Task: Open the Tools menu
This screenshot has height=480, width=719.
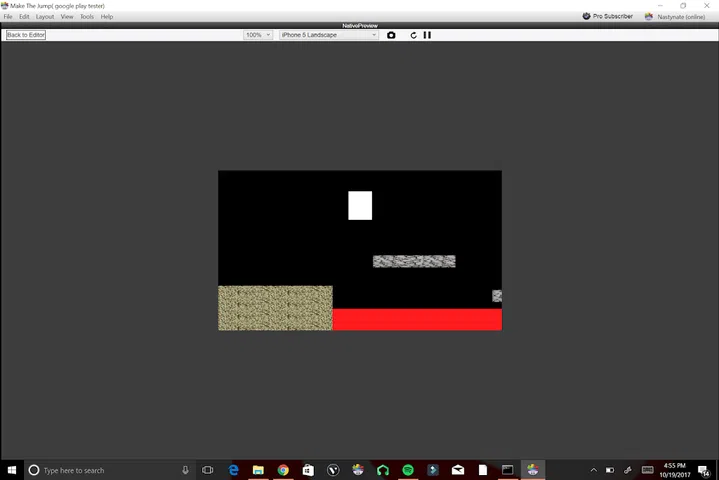Action: [x=87, y=17]
